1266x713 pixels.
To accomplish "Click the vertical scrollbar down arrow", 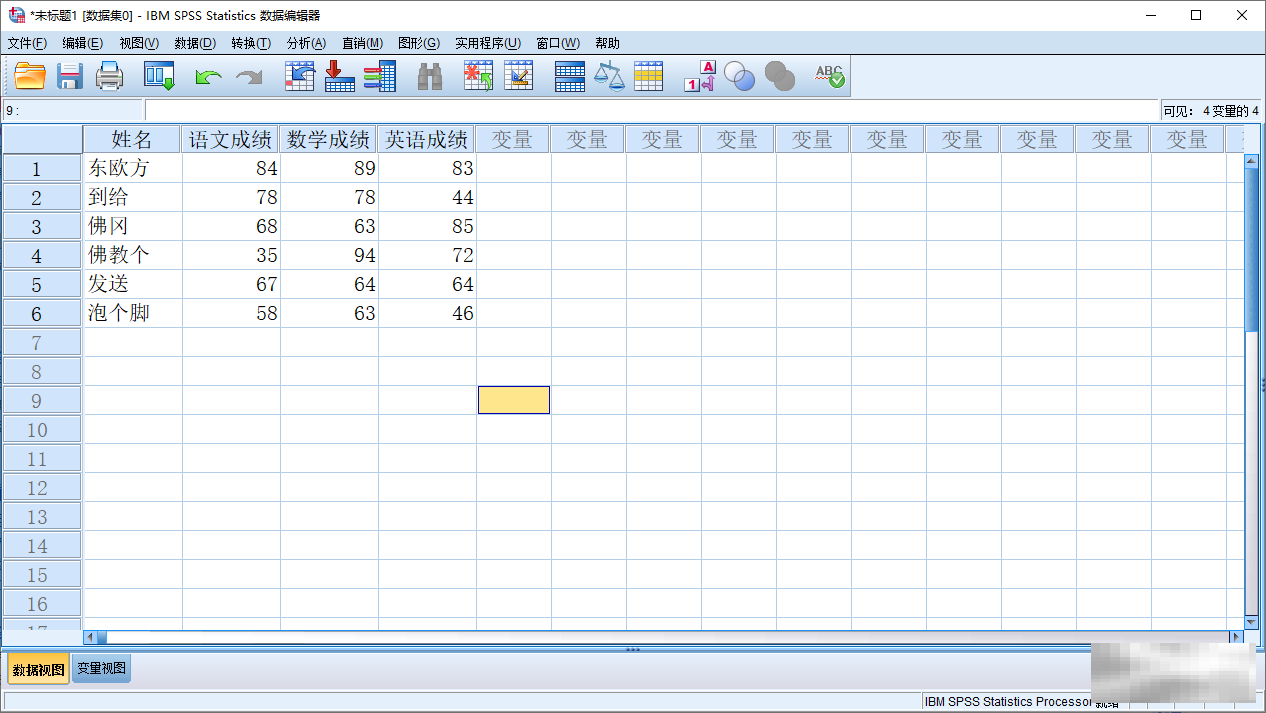I will point(1251,621).
